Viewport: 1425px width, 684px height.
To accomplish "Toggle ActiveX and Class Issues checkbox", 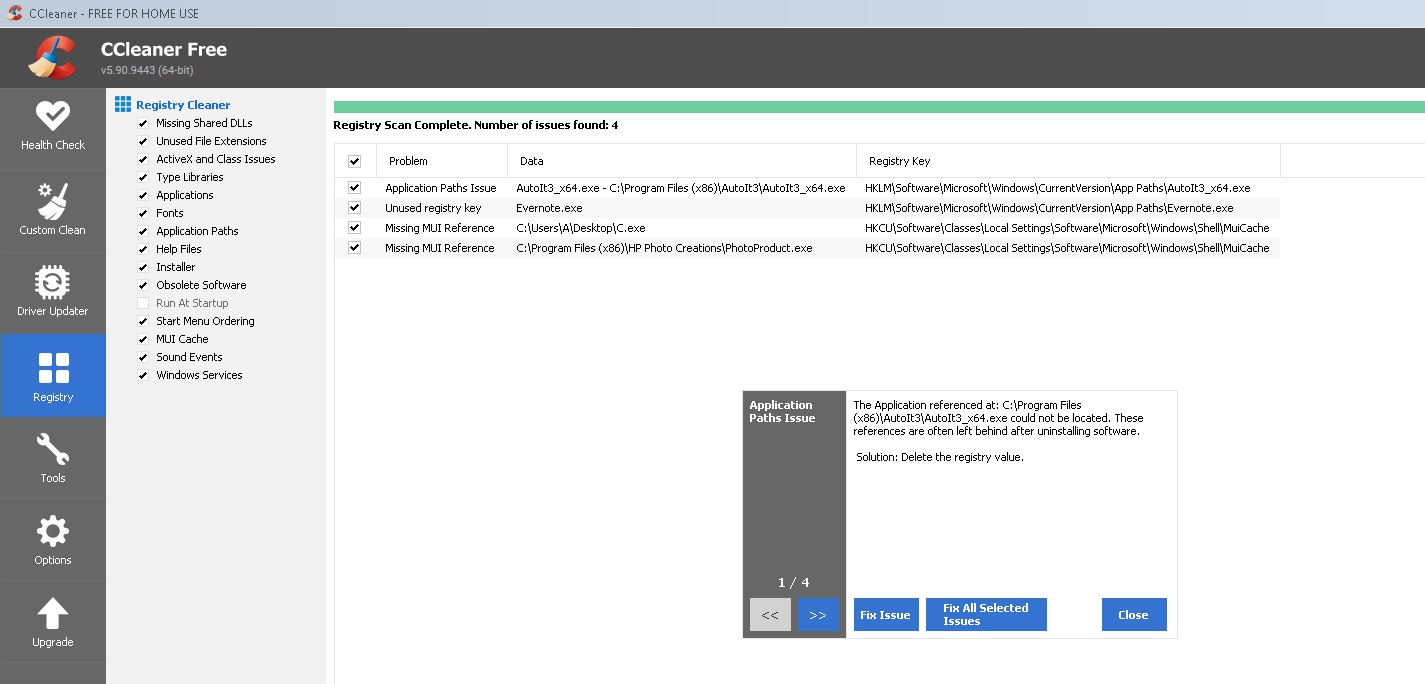I will pos(143,159).
